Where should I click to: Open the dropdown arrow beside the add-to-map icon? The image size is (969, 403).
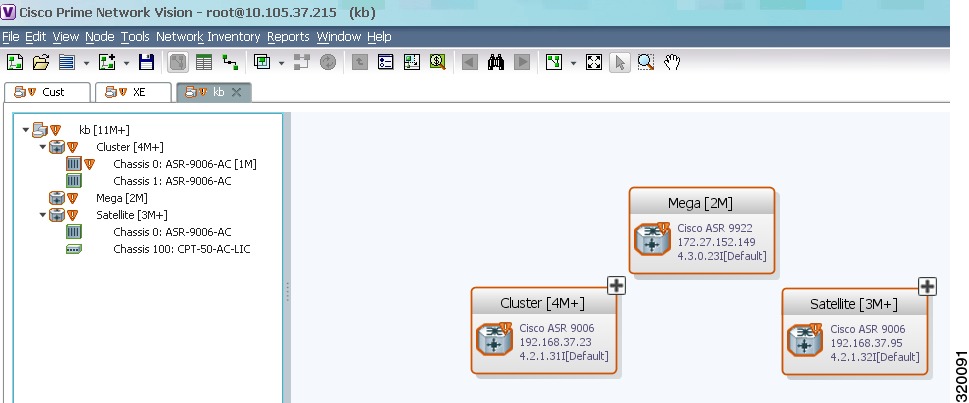(x=126, y=62)
